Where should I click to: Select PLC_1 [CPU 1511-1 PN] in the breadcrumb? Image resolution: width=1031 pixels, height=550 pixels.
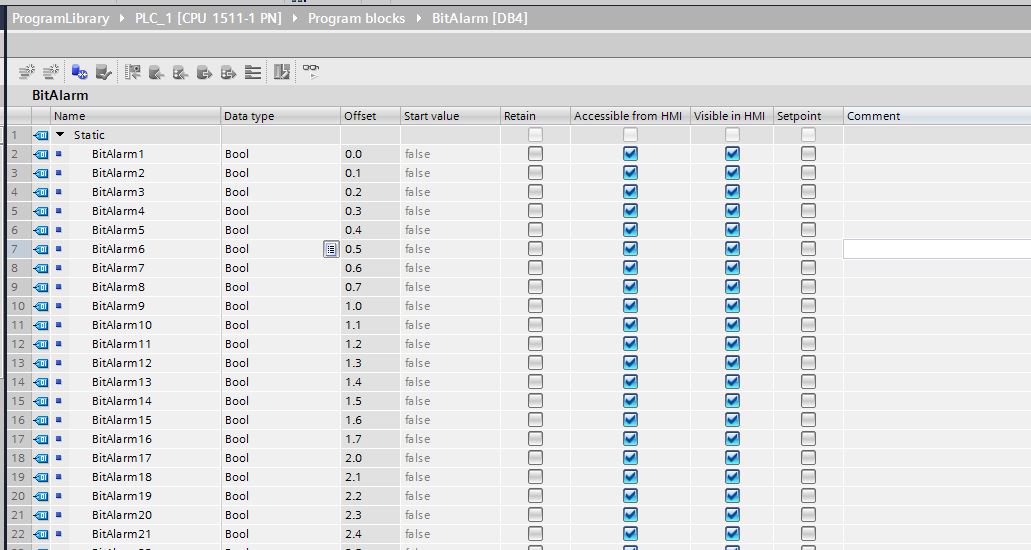(209, 19)
